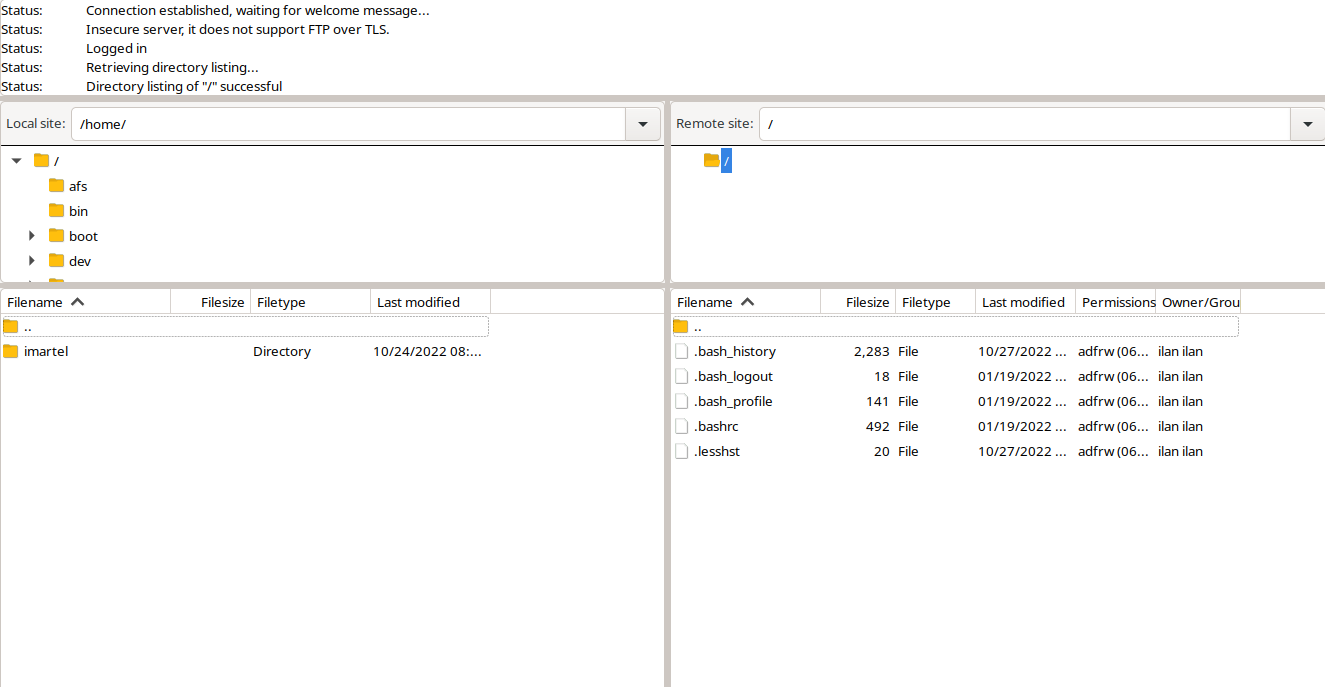Screen dimensions: 1325x687
Task: Click the 'Retrieving directory listing...' status message
Action: (172, 67)
